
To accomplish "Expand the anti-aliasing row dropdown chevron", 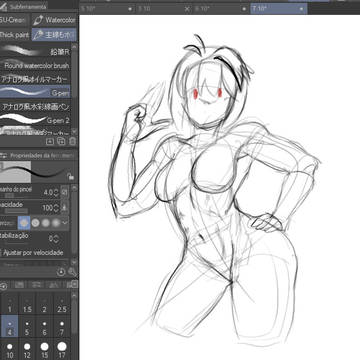I will point(65,222).
